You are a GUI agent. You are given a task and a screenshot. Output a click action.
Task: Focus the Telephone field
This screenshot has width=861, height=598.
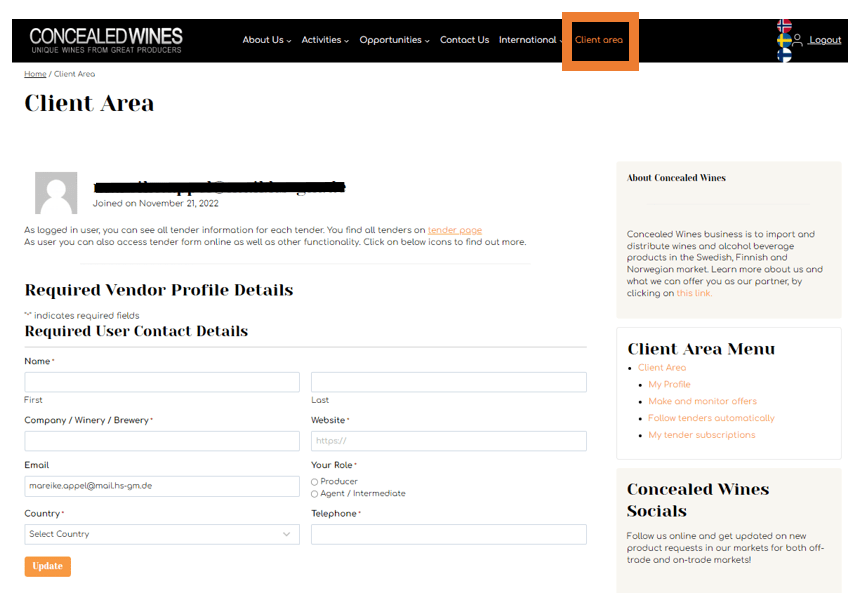[x=449, y=534]
